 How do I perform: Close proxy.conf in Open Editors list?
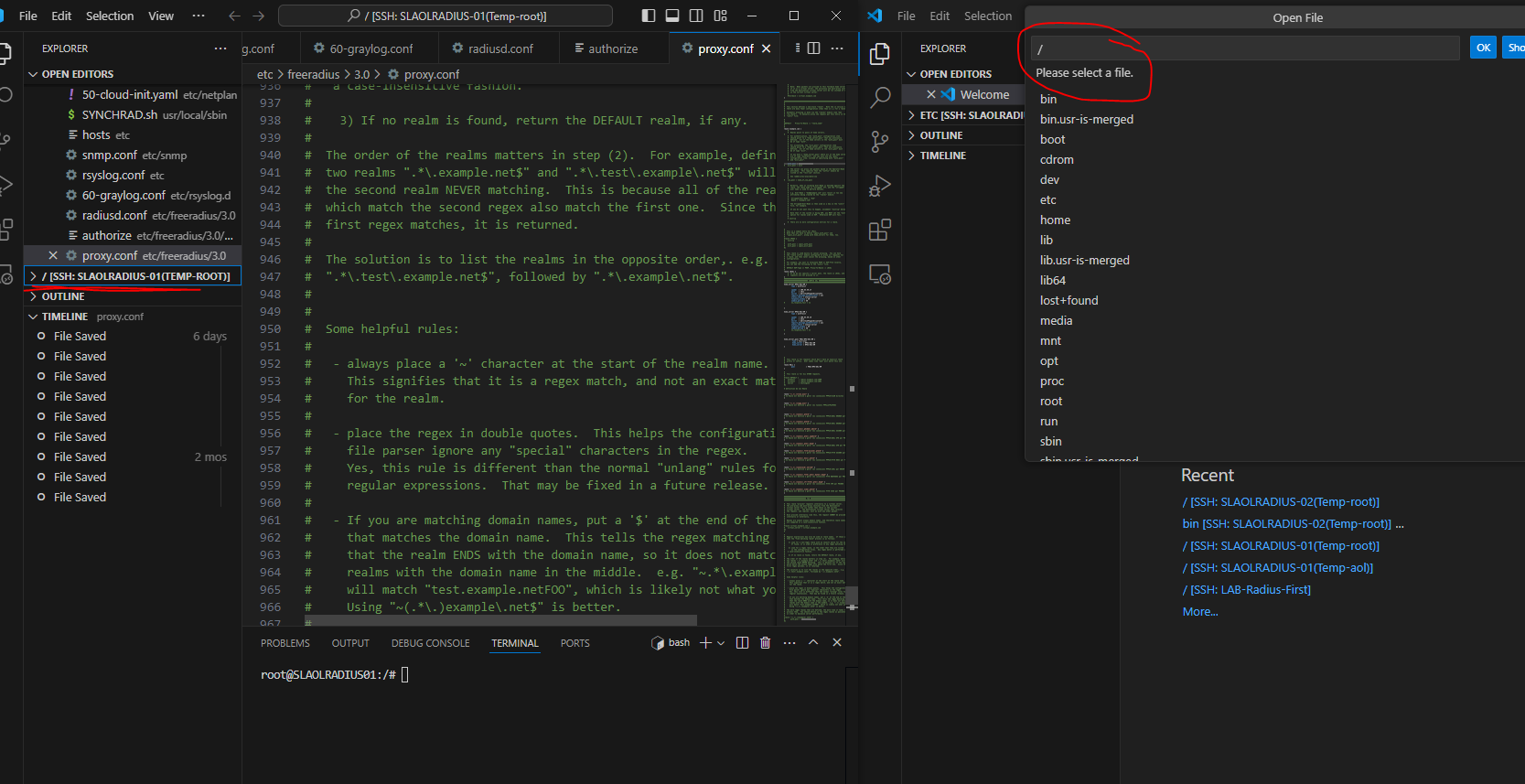(x=53, y=255)
